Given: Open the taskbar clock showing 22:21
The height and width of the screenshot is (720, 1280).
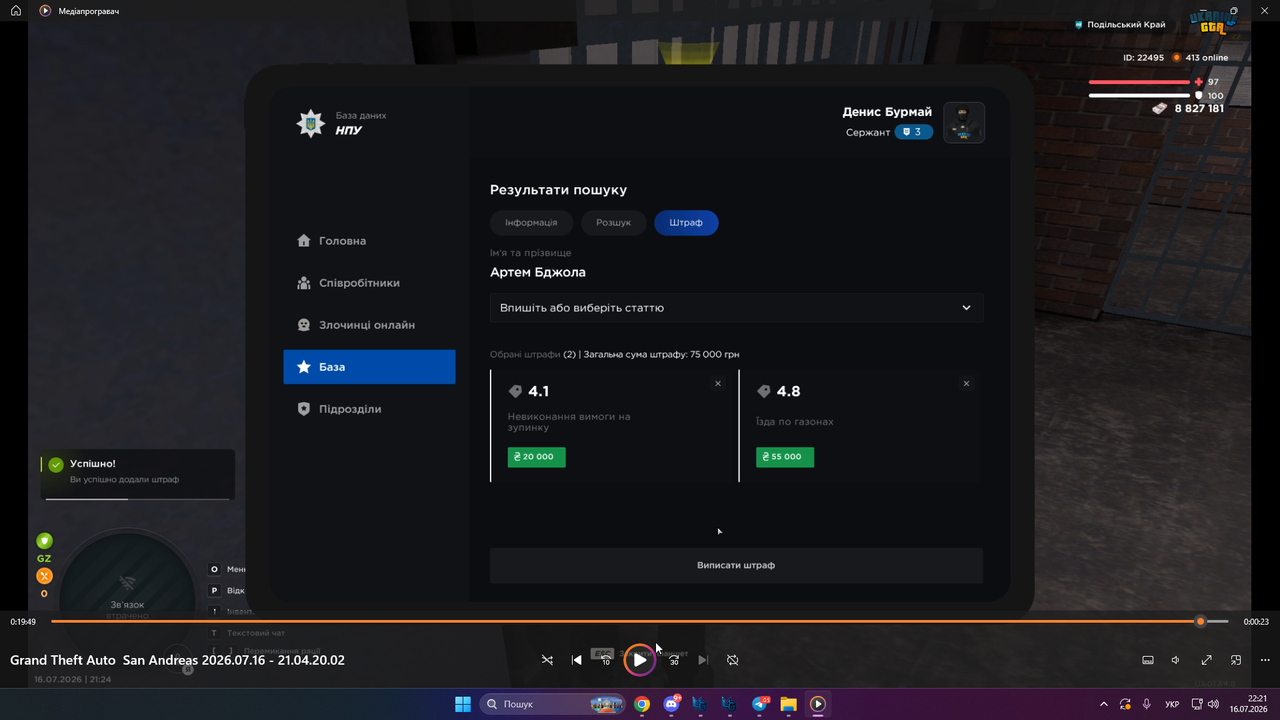Looking at the screenshot, I should click(x=1250, y=704).
